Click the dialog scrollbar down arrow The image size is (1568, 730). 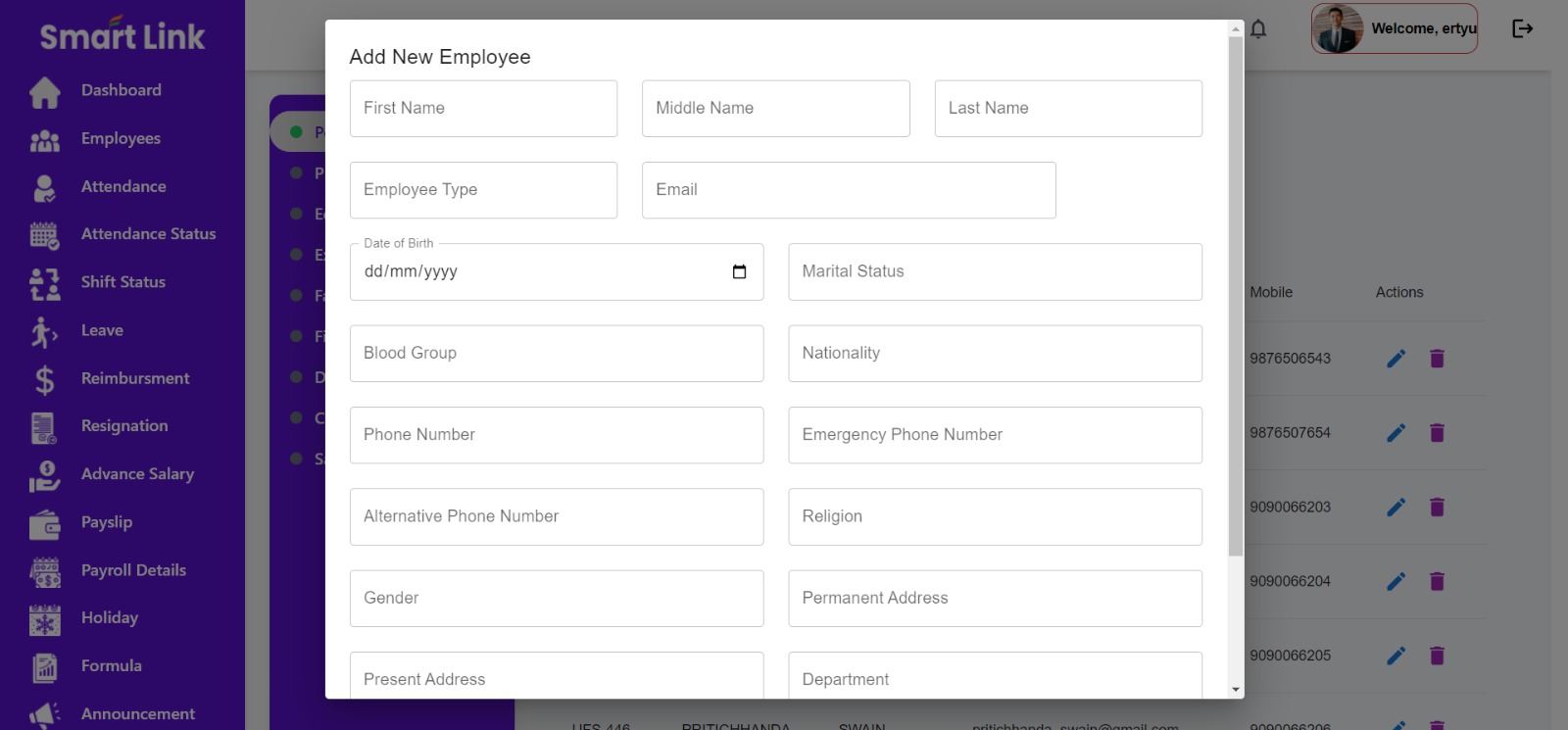pyautogui.click(x=1236, y=690)
